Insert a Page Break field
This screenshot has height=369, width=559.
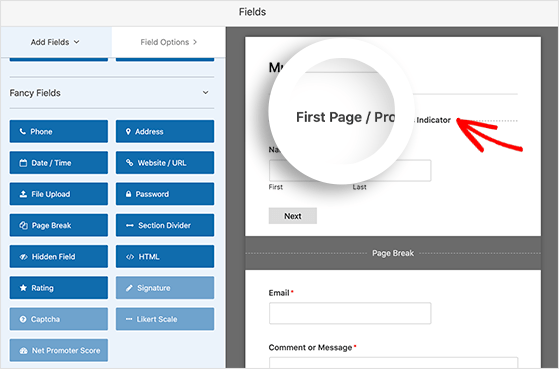[58, 225]
